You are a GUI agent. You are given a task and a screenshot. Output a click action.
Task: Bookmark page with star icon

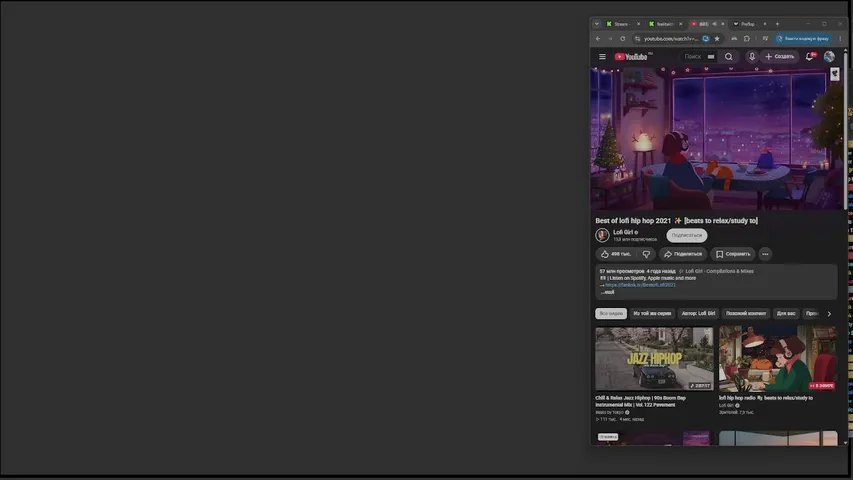point(717,39)
